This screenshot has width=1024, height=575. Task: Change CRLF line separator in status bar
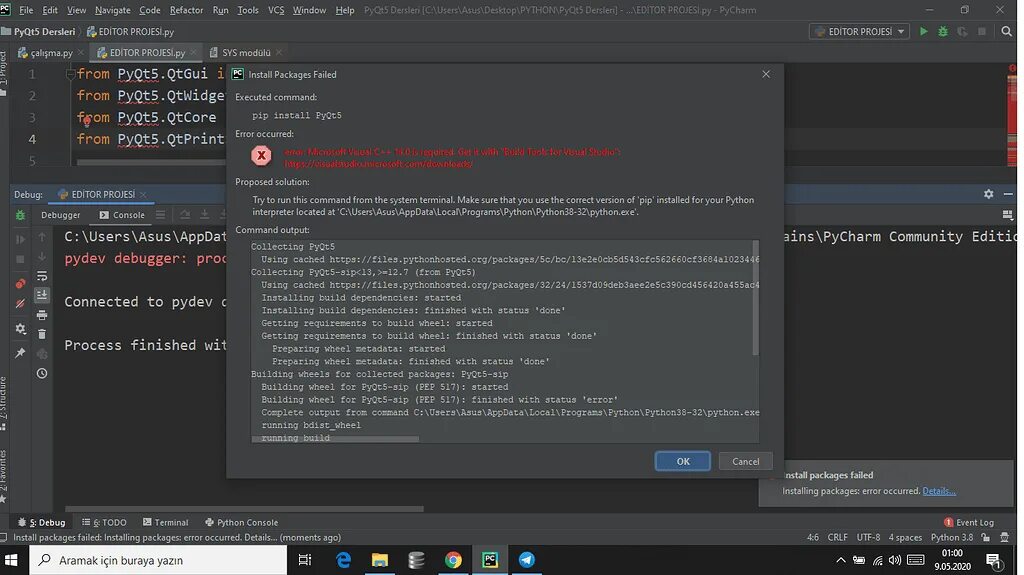[837, 537]
